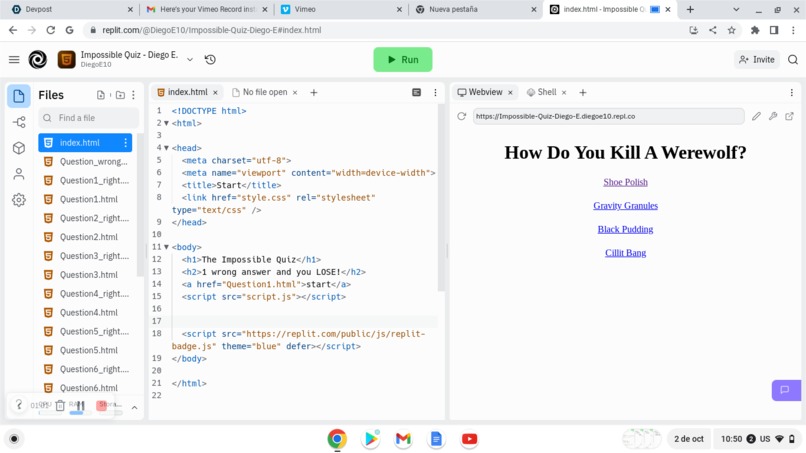Image resolution: width=806 pixels, height=453 pixels.
Task: Collapse the head tag fold arrow
Action: (x=167, y=148)
